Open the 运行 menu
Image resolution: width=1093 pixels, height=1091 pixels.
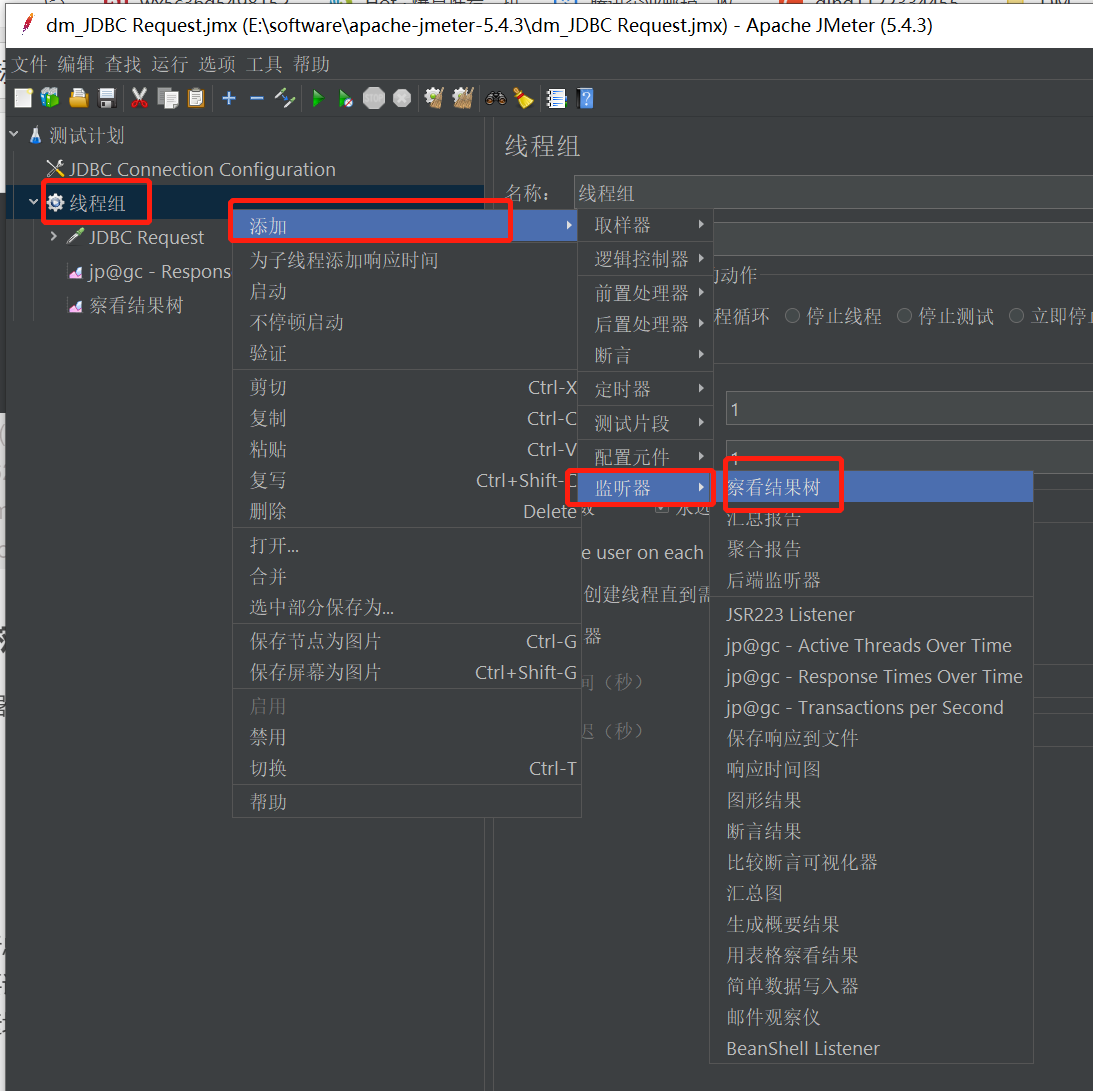(x=170, y=64)
